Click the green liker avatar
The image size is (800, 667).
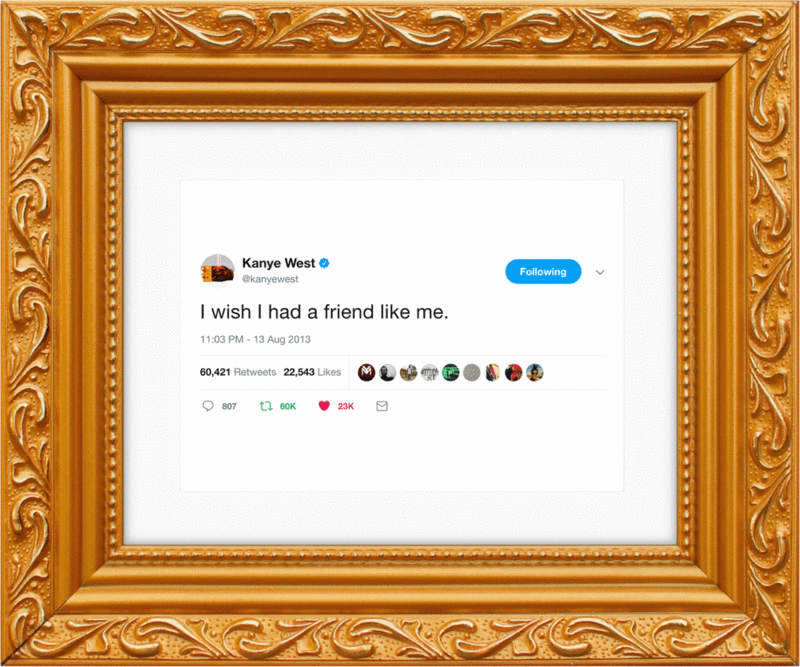click(451, 373)
